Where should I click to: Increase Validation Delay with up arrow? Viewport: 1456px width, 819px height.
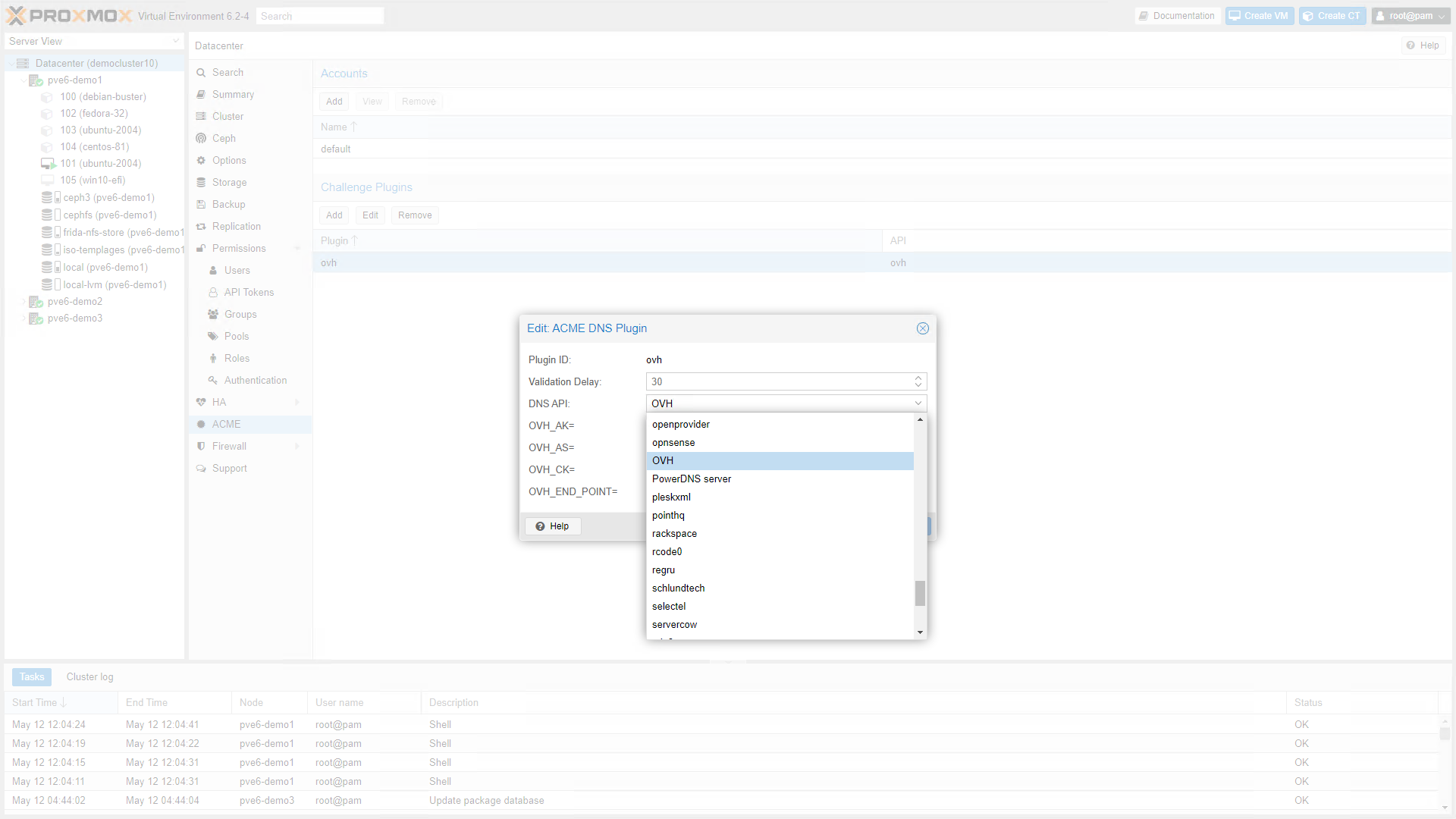[x=918, y=378]
